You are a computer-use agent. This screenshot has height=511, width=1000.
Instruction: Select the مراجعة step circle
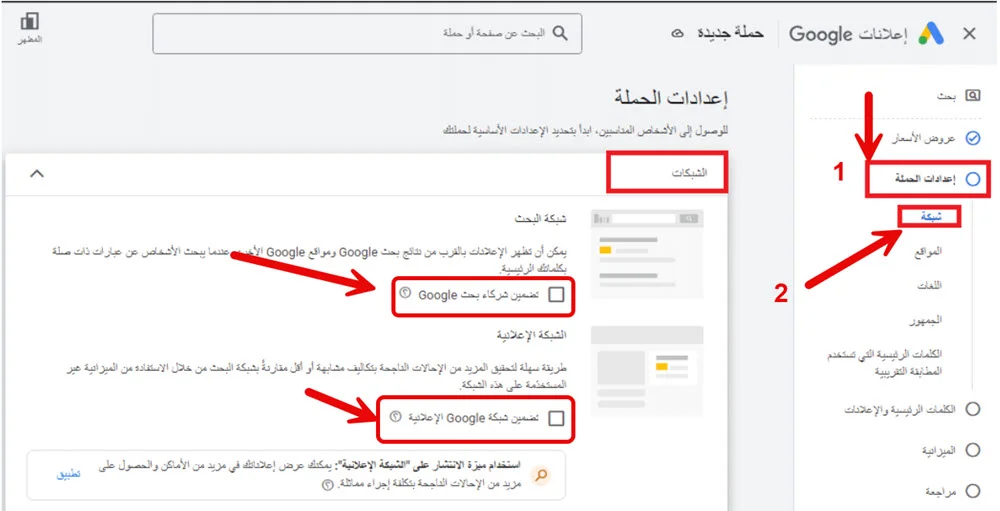pyautogui.click(x=973, y=491)
